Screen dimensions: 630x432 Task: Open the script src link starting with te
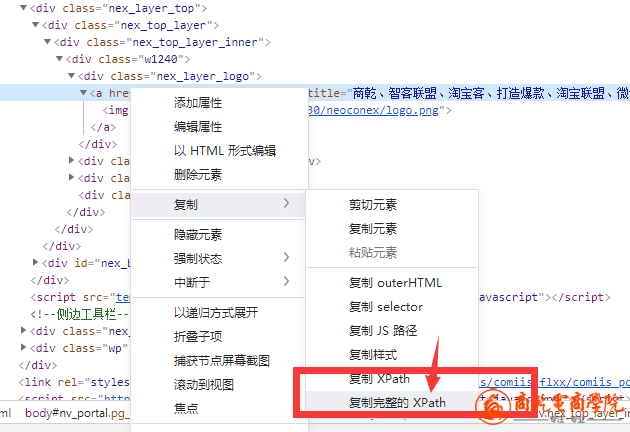[x=123, y=297]
